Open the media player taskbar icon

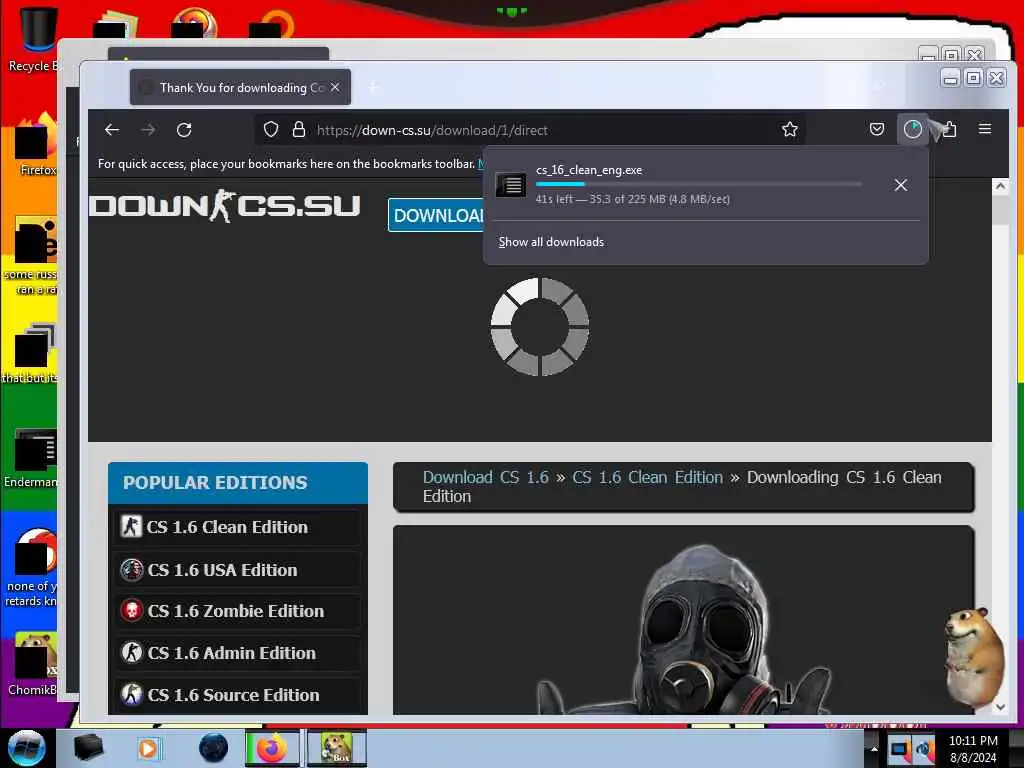(x=148, y=748)
